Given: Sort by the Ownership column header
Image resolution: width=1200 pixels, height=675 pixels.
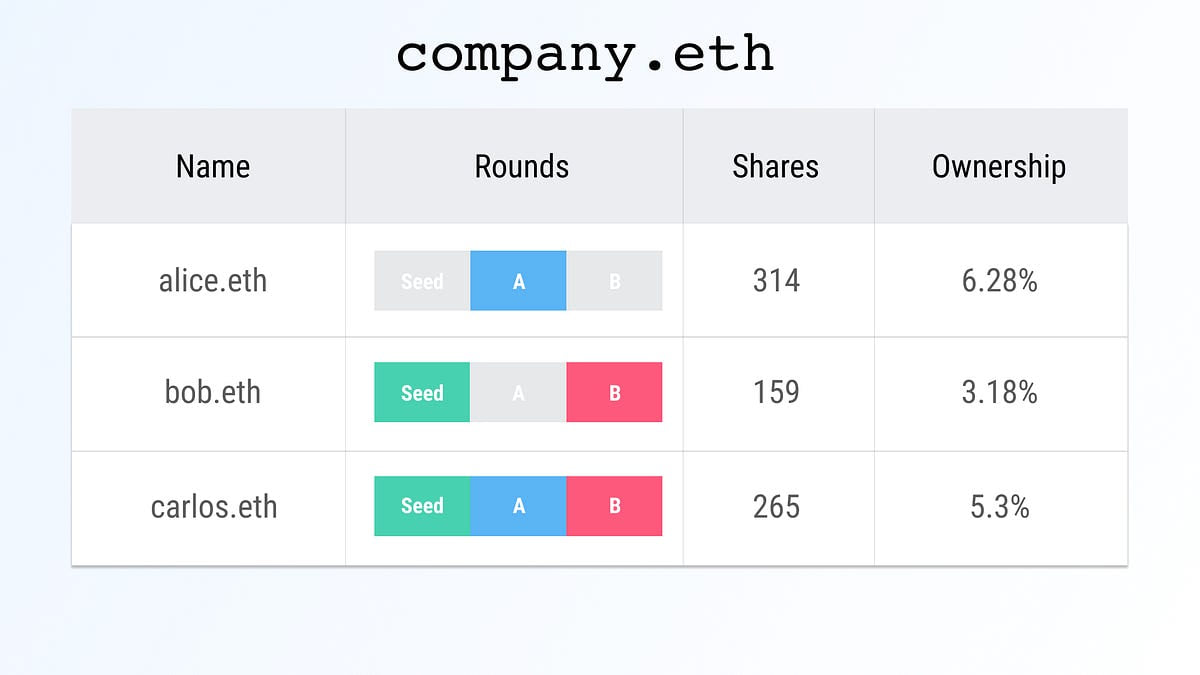Looking at the screenshot, I should [999, 166].
